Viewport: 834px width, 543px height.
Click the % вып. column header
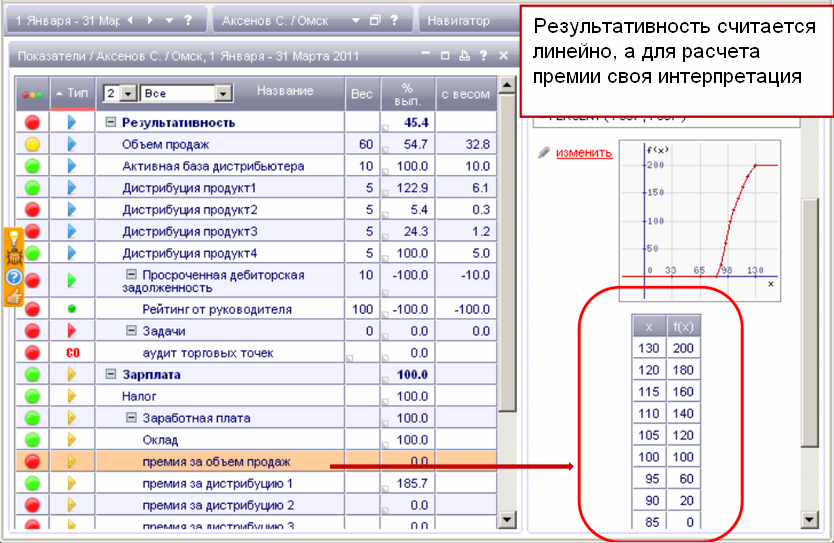(x=407, y=94)
